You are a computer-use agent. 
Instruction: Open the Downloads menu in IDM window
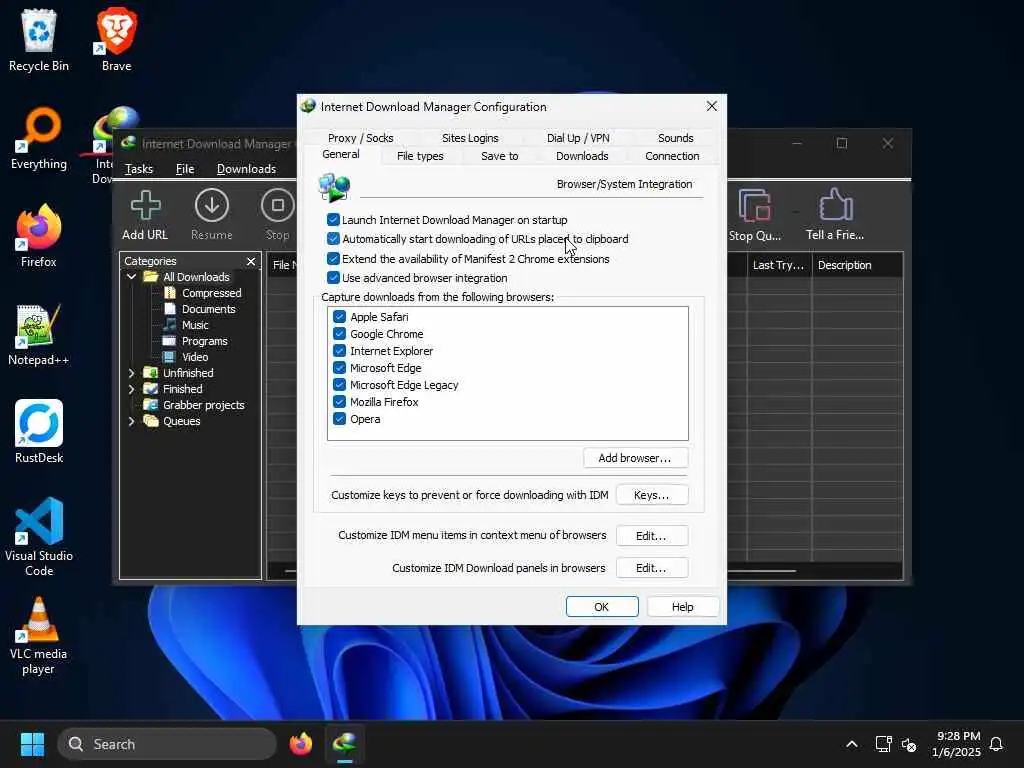[246, 169]
